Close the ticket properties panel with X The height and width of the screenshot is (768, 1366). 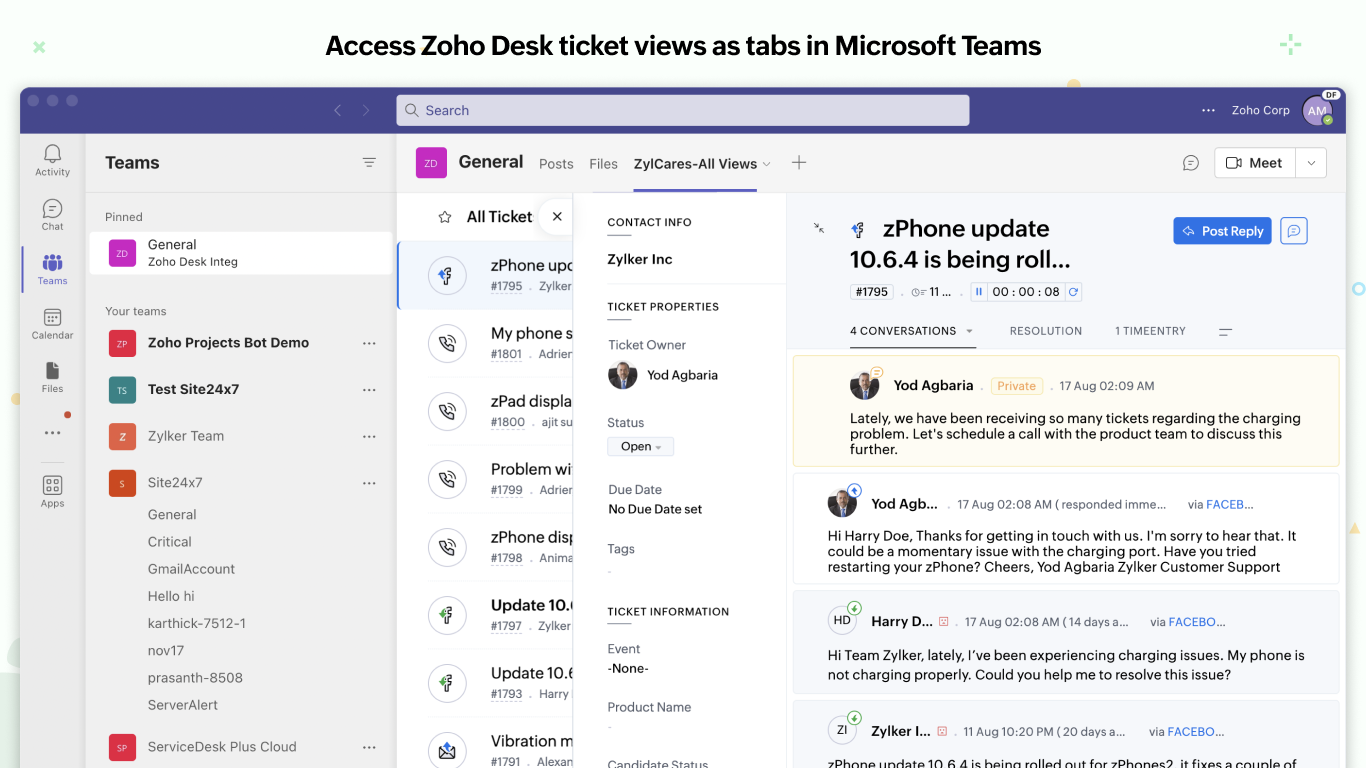point(557,216)
